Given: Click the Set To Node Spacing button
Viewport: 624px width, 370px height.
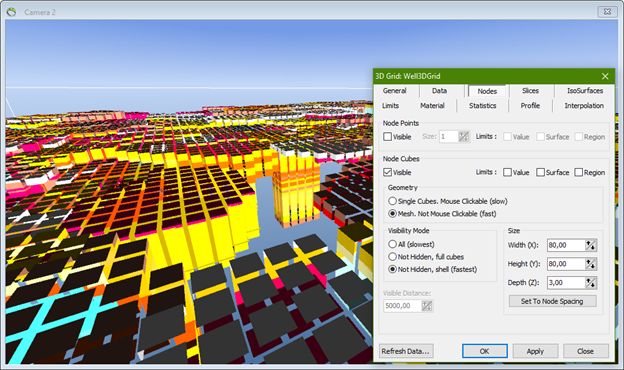Looking at the screenshot, I should 552,301.
